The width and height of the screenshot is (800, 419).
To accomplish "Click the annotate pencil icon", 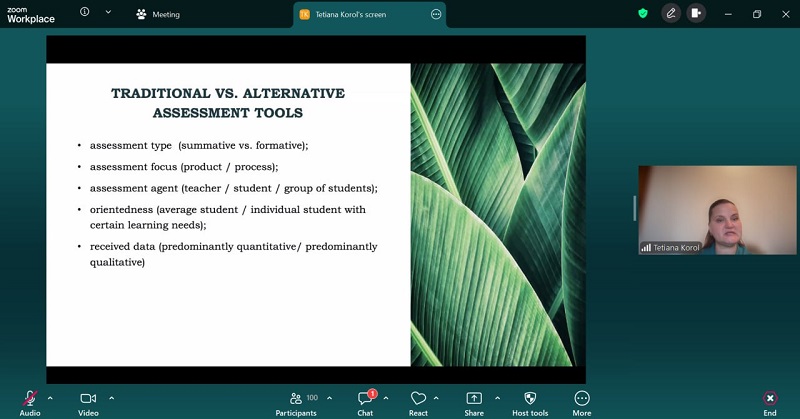I will pos(670,14).
